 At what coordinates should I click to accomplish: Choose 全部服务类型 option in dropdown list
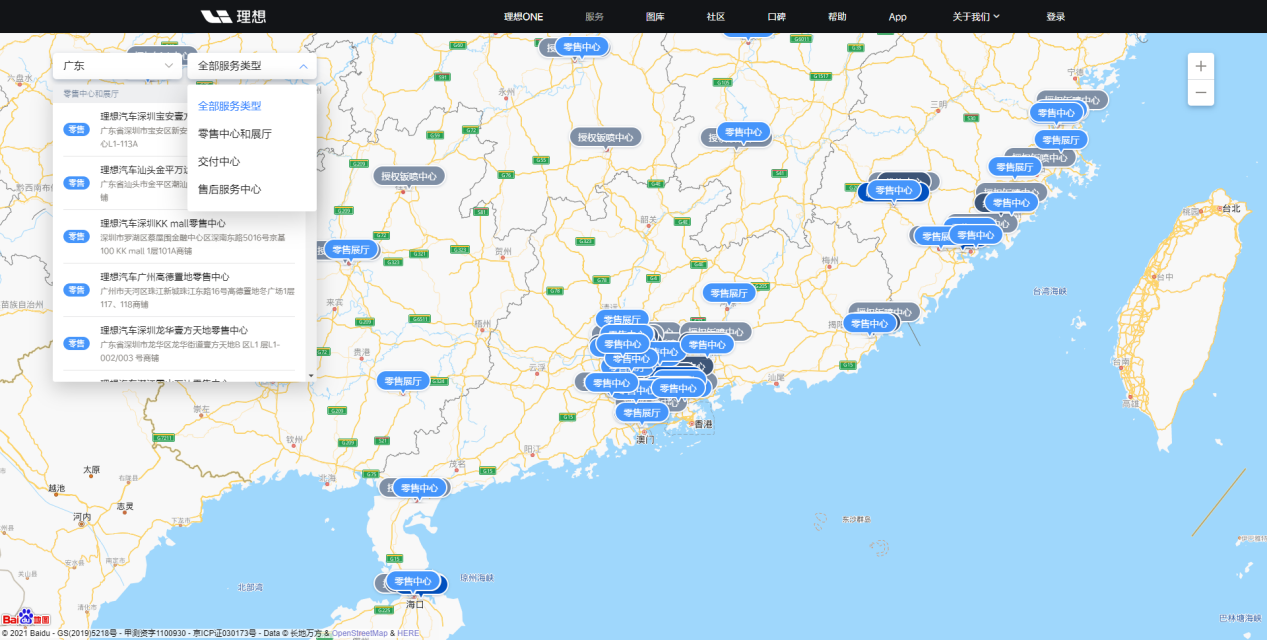point(252,105)
